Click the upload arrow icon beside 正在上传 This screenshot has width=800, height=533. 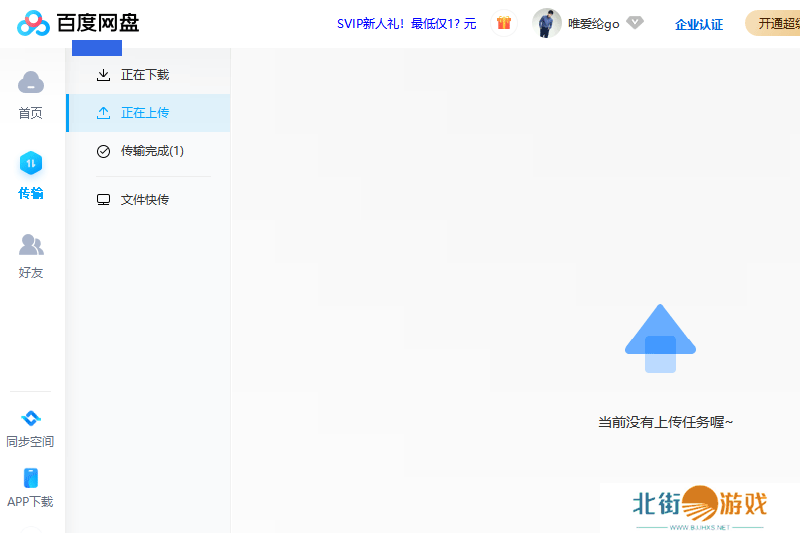click(103, 113)
